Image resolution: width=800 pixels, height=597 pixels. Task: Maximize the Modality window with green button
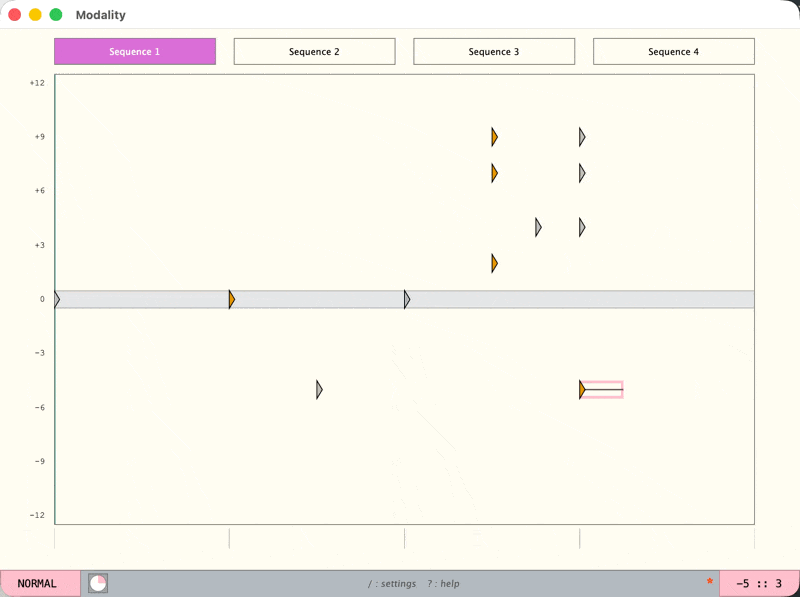56,15
